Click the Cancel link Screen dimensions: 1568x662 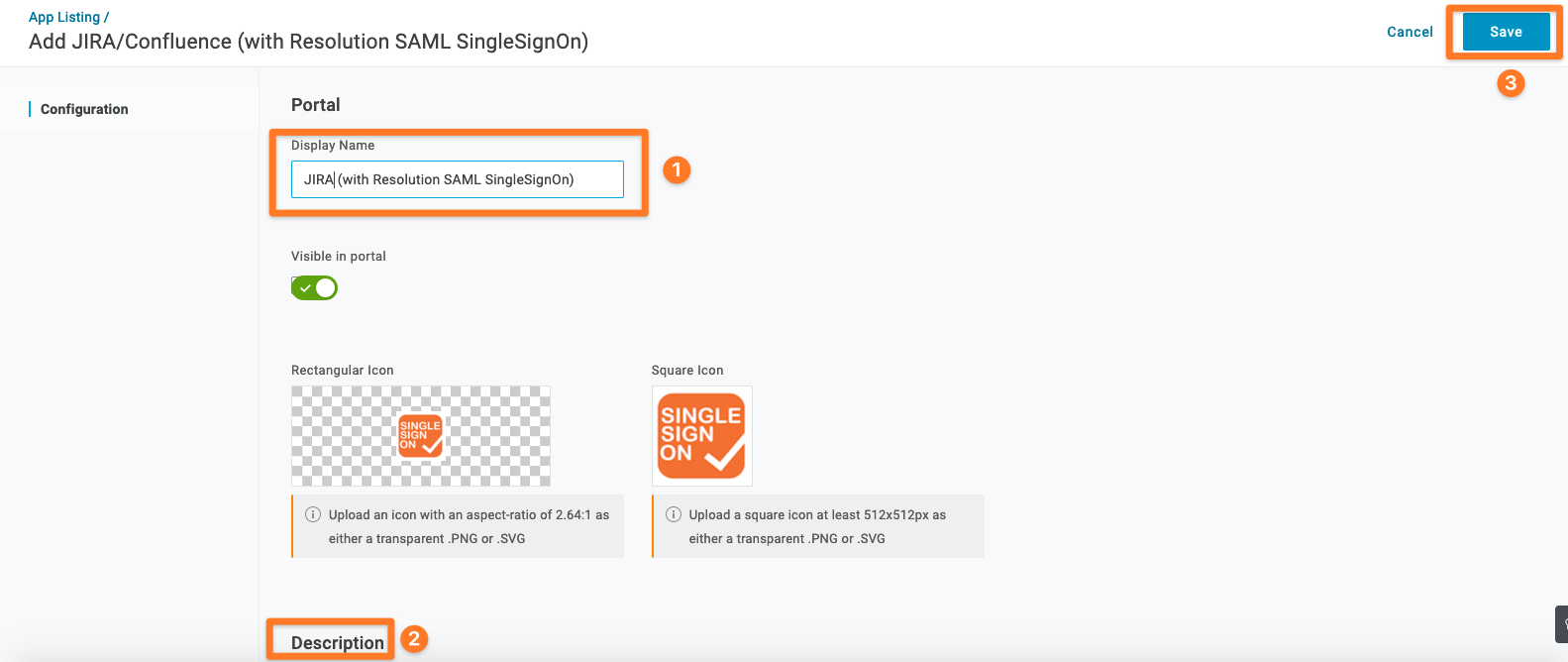[x=1410, y=32]
